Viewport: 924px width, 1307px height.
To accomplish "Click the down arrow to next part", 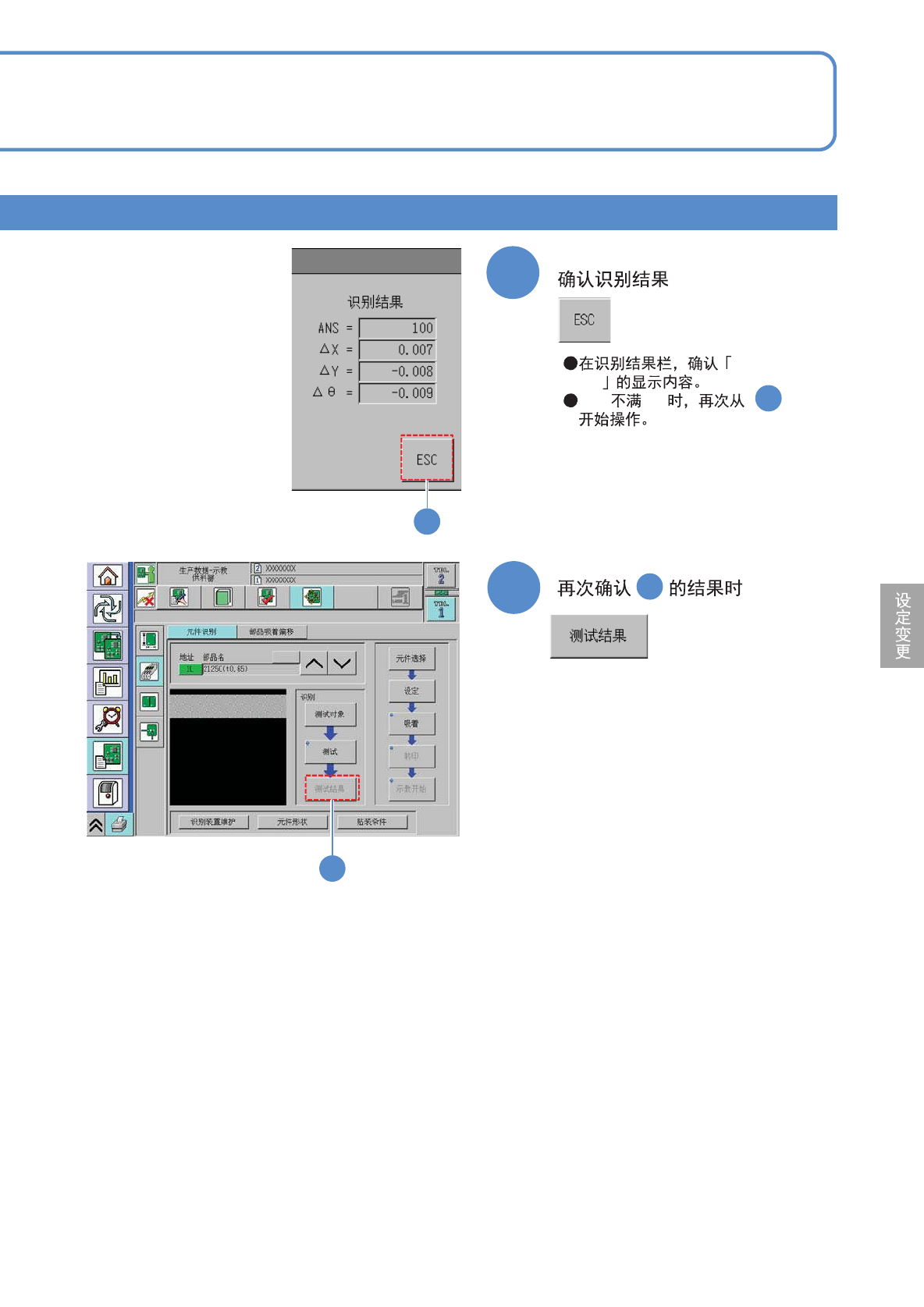I will [x=343, y=663].
